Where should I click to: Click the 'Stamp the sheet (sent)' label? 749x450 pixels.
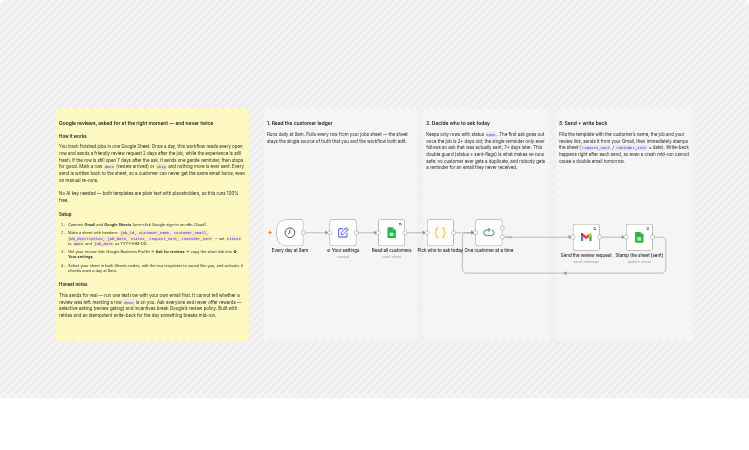click(639, 256)
